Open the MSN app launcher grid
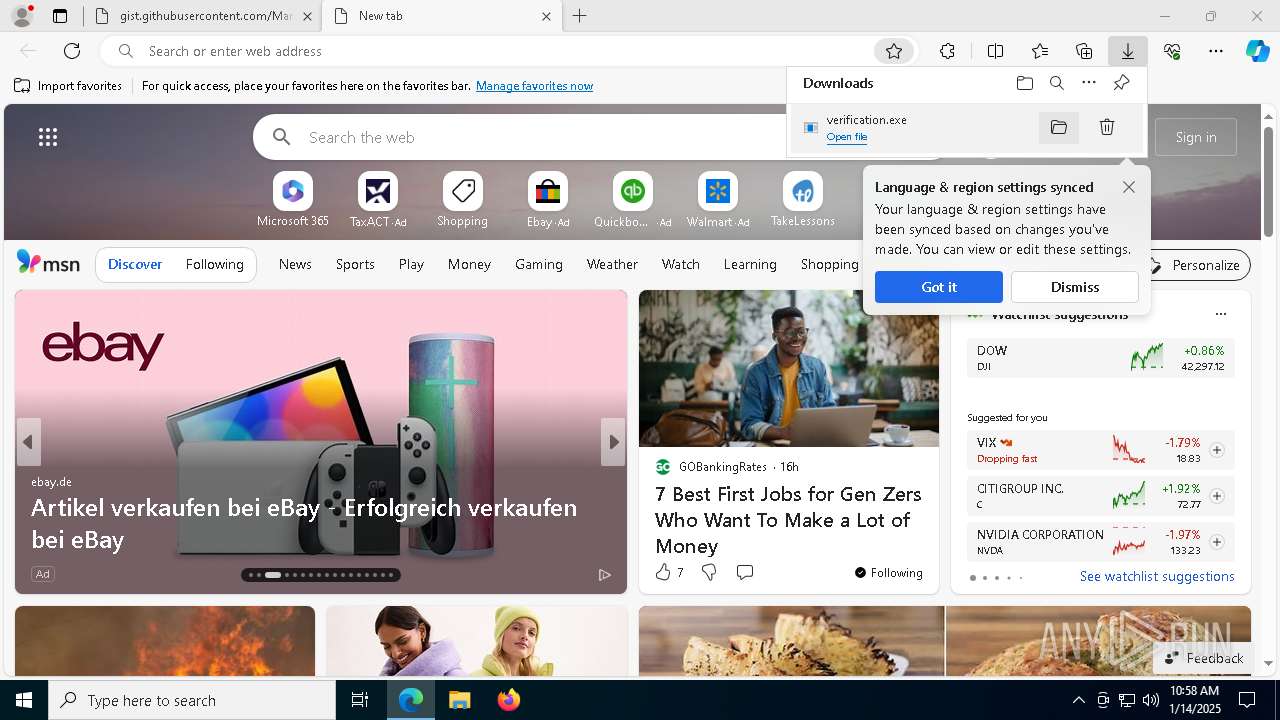1280x720 pixels. (x=48, y=137)
